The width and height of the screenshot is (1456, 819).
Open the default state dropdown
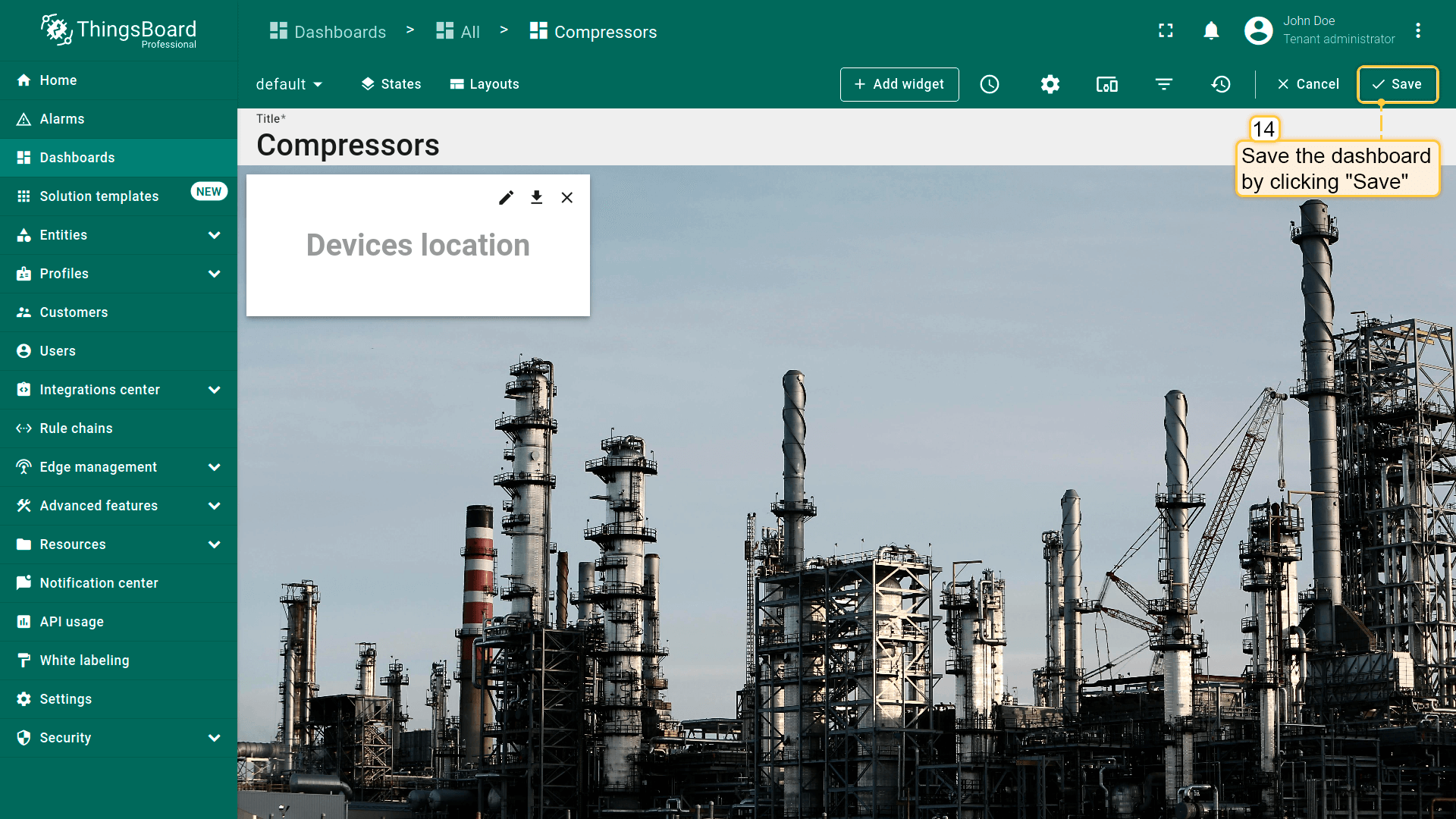point(289,84)
